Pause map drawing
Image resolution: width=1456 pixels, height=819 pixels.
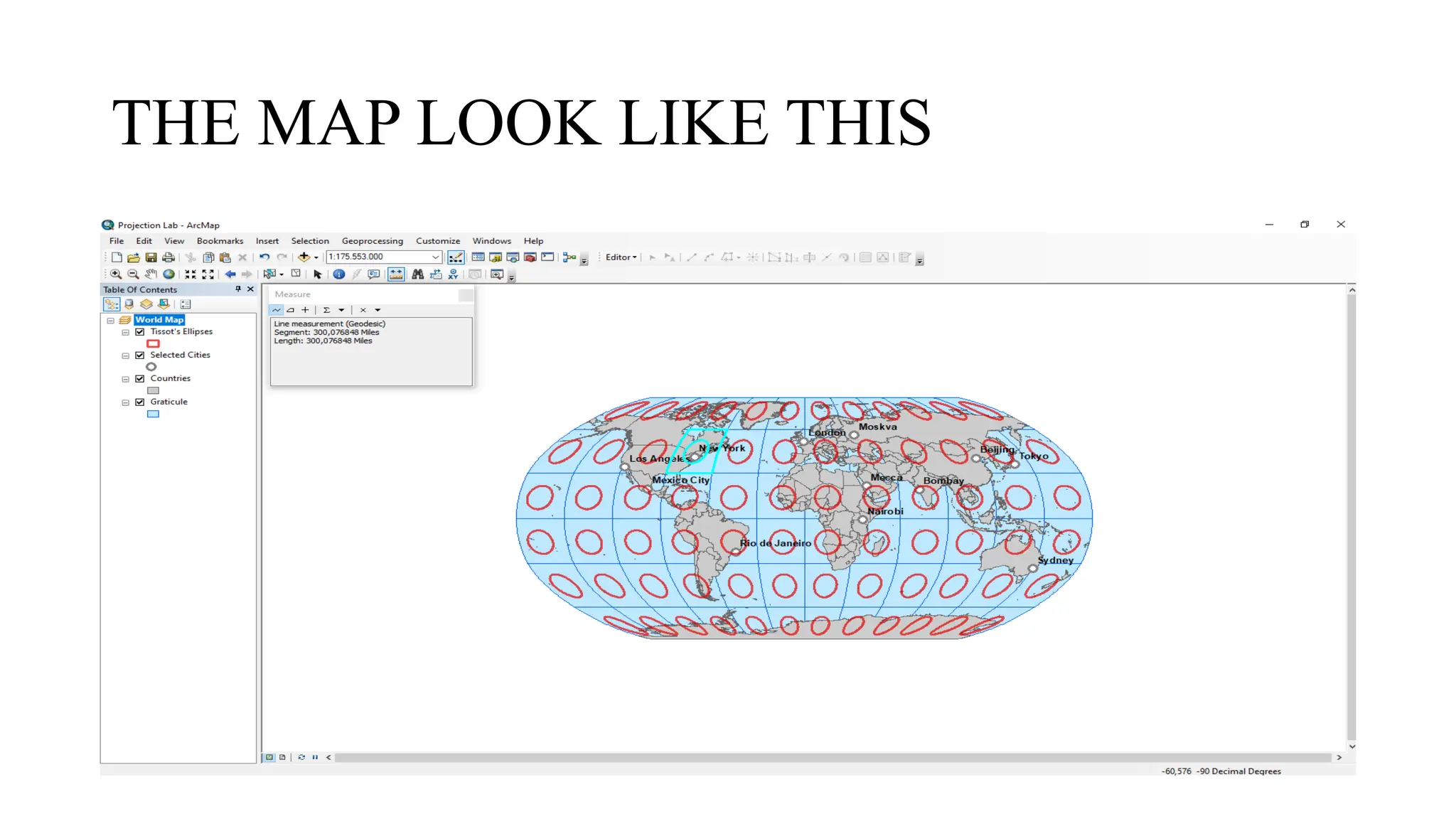[315, 758]
